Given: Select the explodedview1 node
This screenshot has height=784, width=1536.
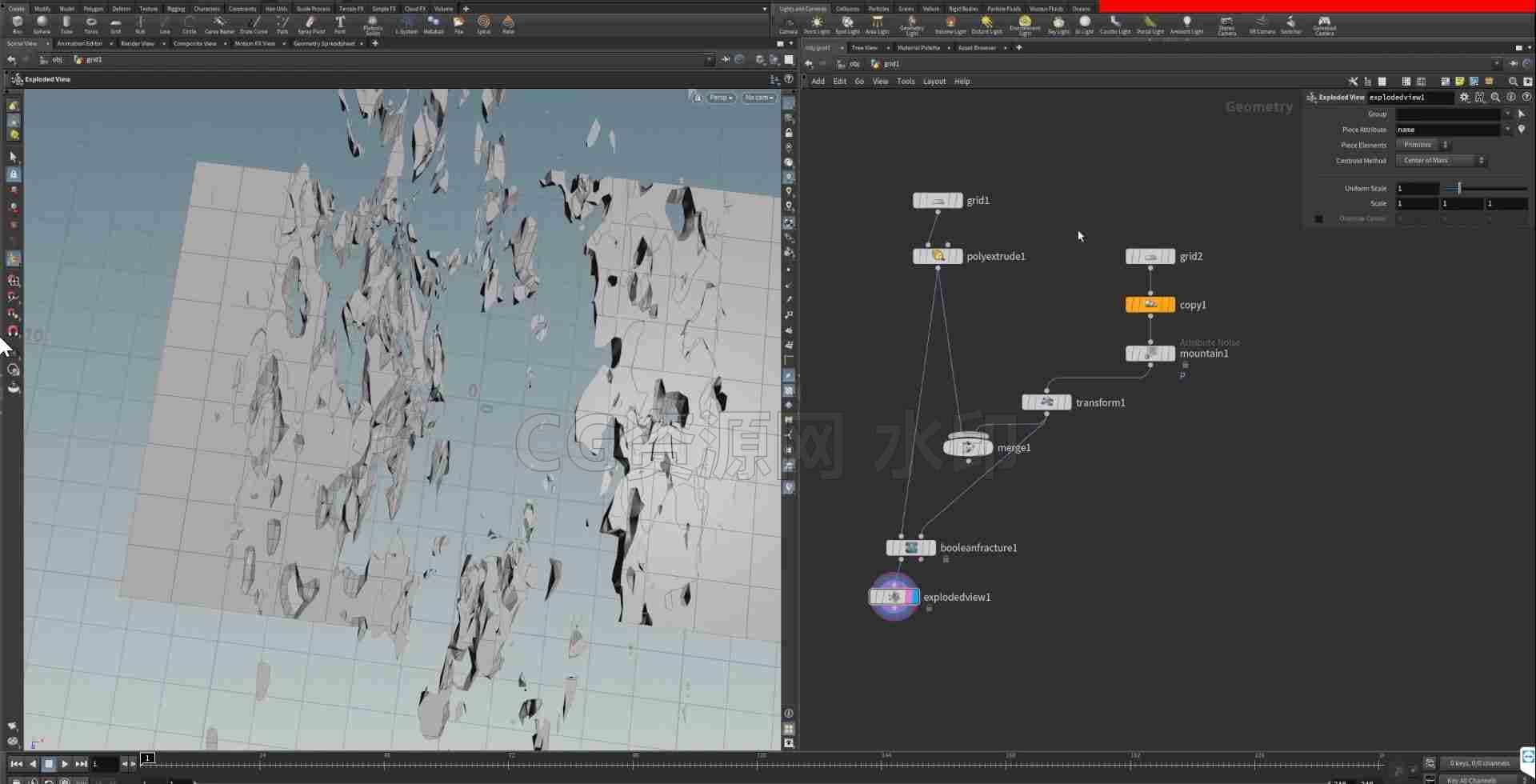Looking at the screenshot, I should point(894,597).
